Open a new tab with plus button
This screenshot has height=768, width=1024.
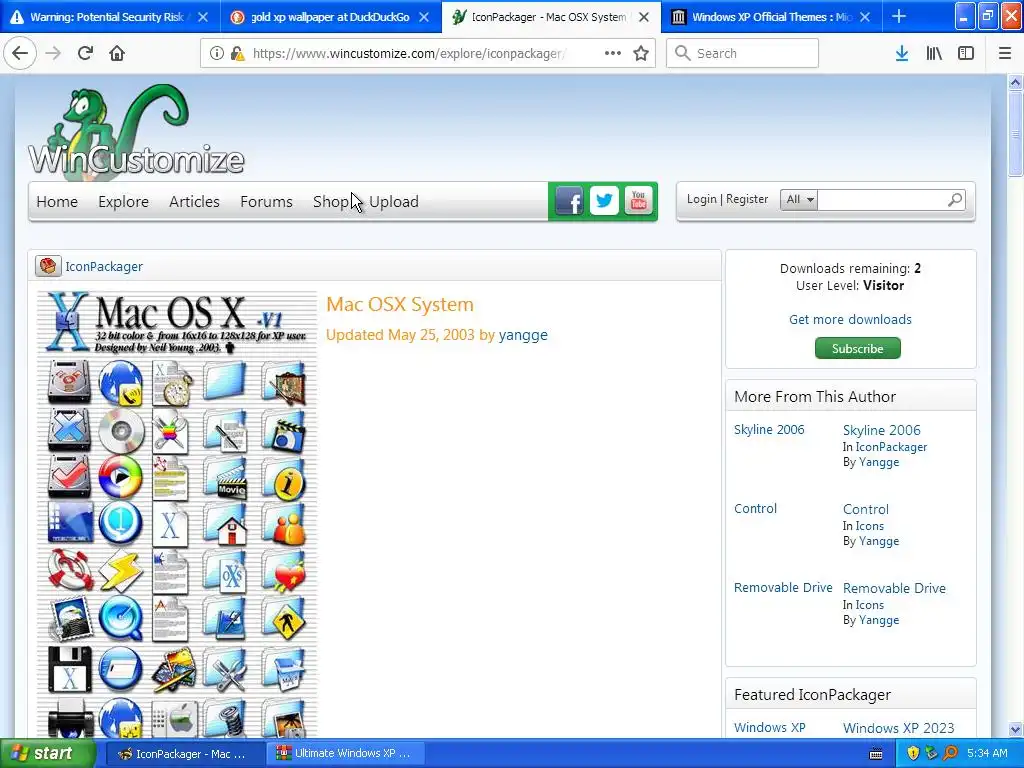(x=899, y=16)
